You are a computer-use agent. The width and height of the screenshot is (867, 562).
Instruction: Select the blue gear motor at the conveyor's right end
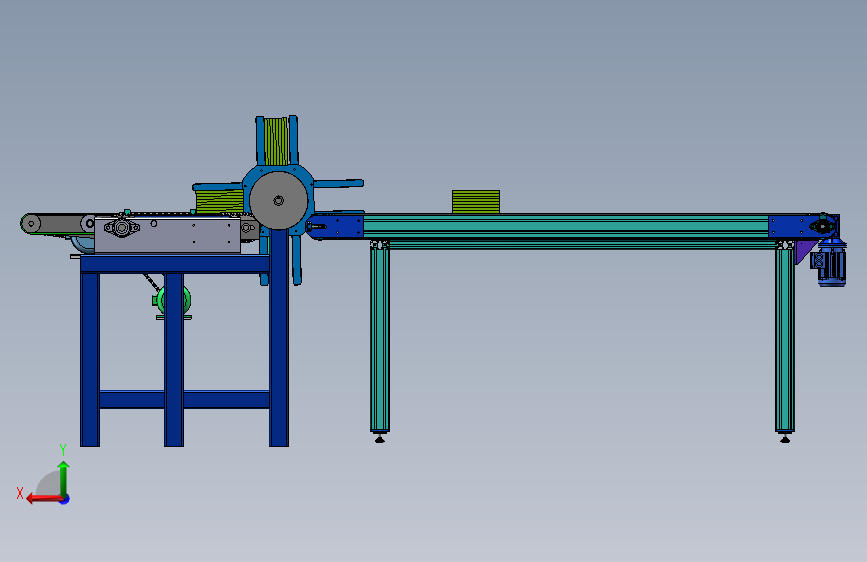click(x=831, y=263)
